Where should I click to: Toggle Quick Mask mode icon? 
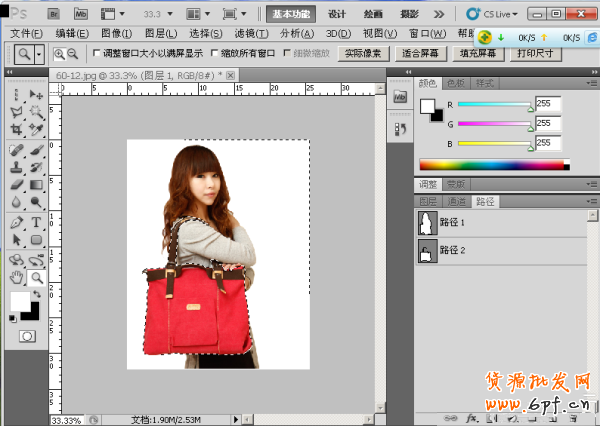pyautogui.click(x=27, y=336)
